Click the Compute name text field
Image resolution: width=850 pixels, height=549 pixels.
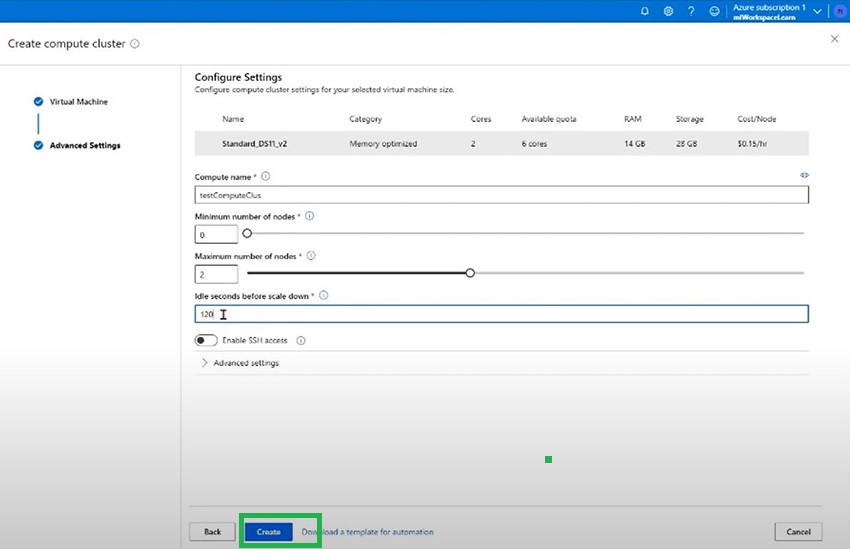tap(500, 195)
